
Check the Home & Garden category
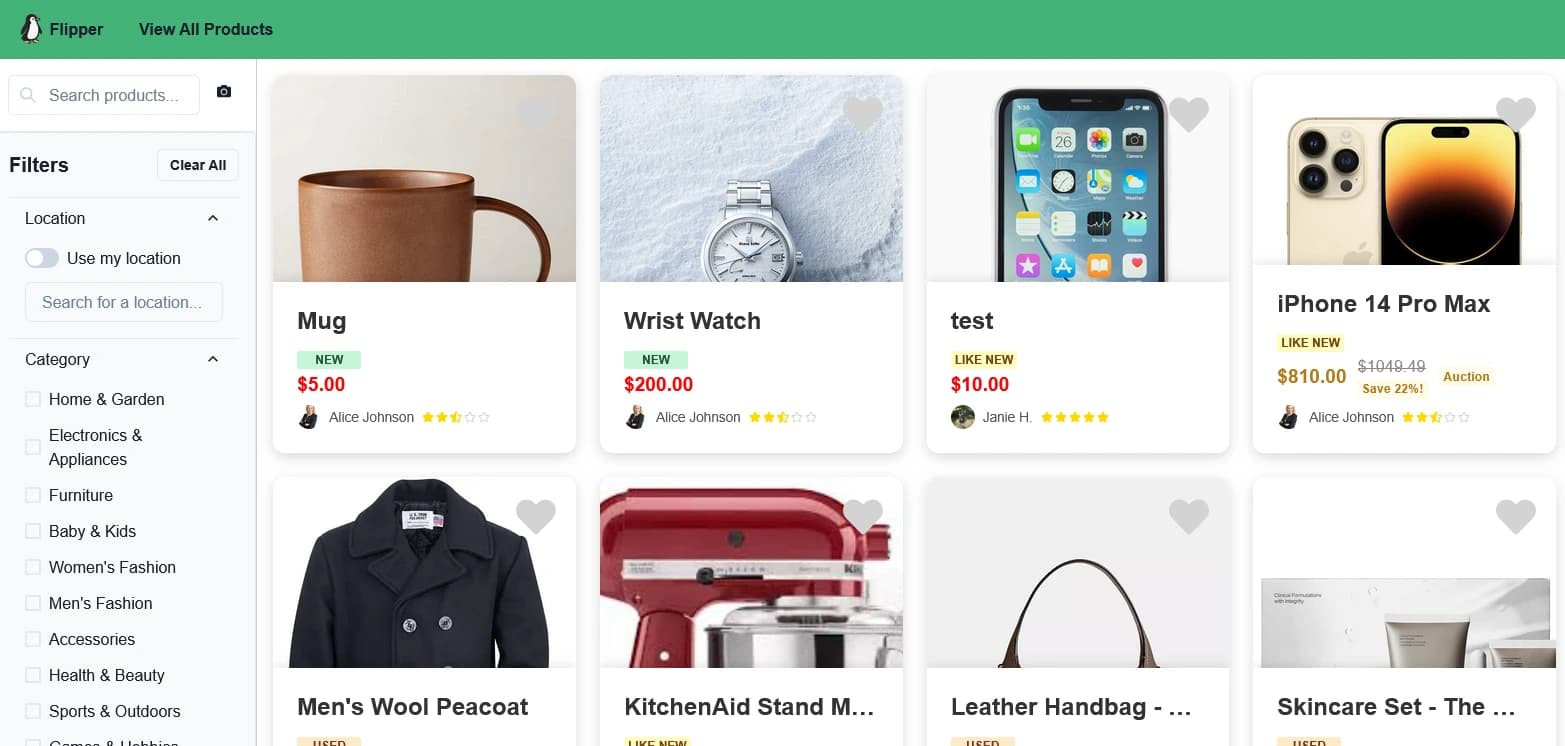[x=33, y=399]
